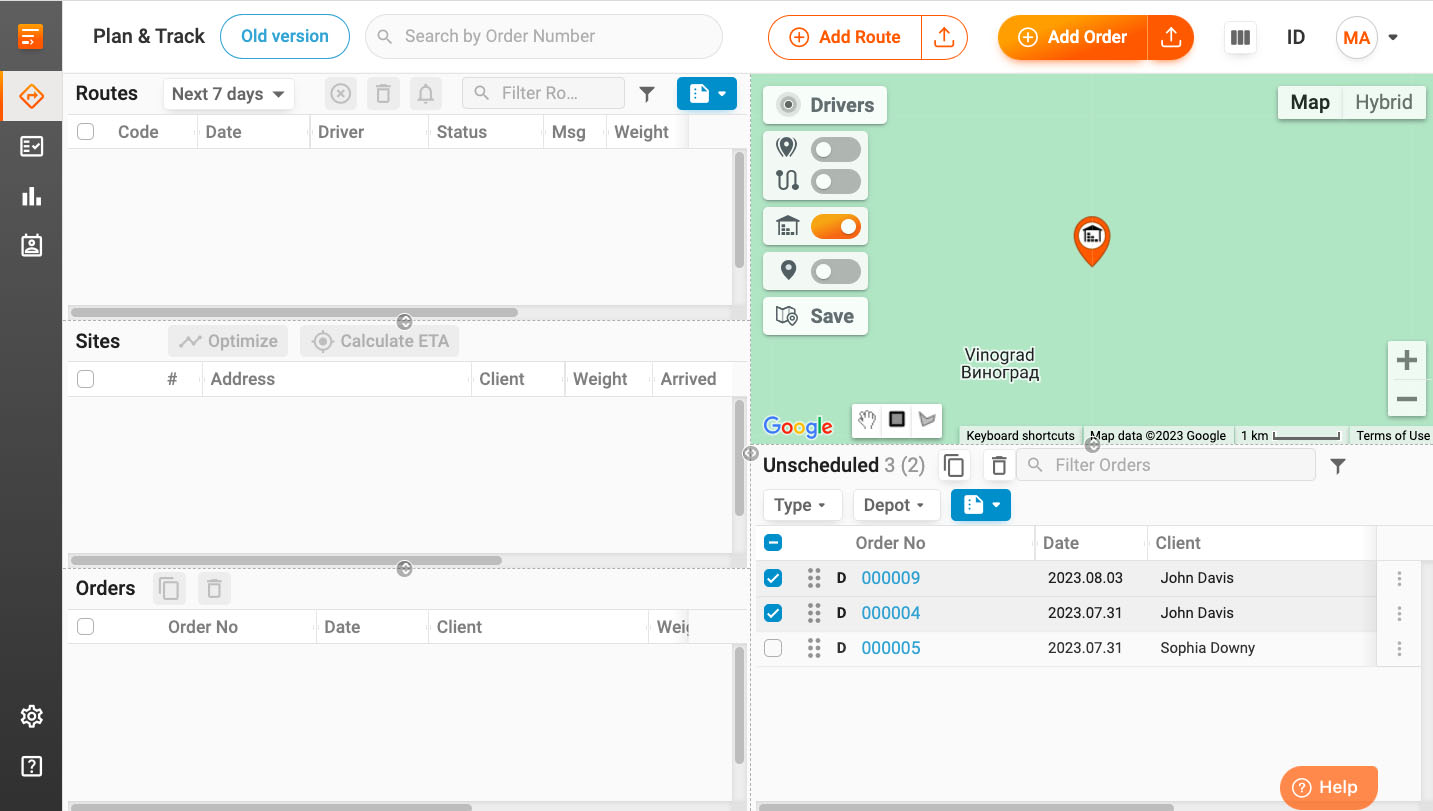
Task: Click the delete trash icon beside Orders header
Action: (x=214, y=588)
